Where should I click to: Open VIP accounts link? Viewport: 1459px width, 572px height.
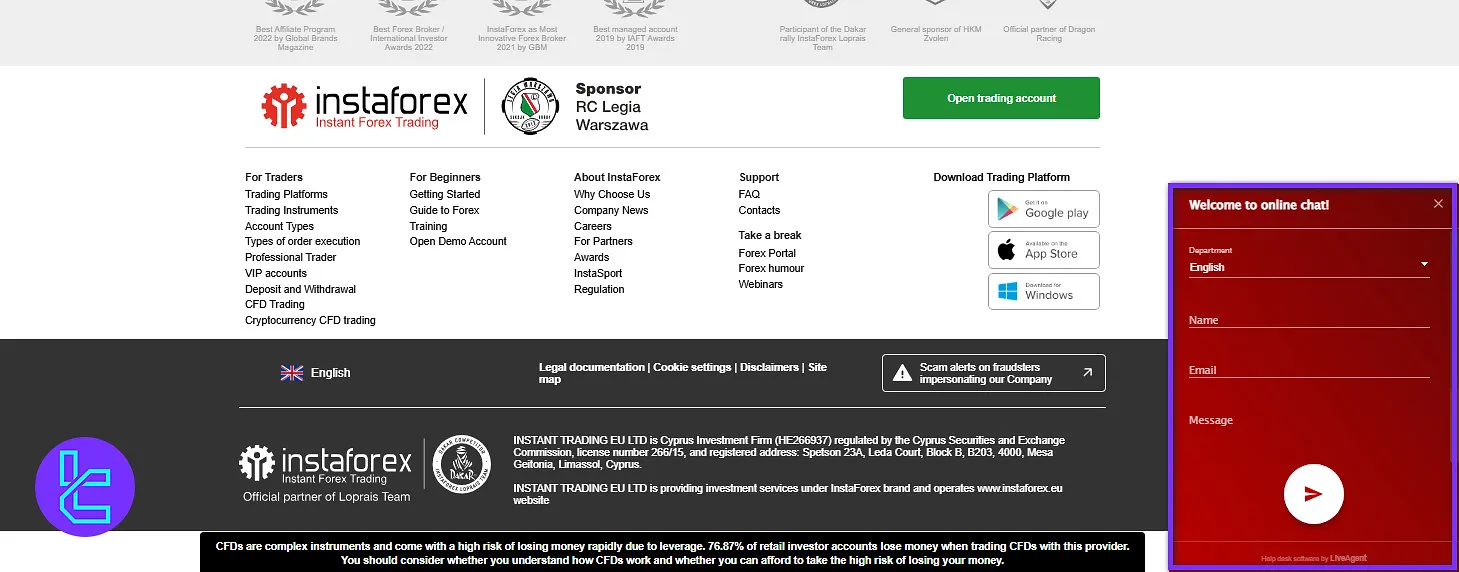276,273
